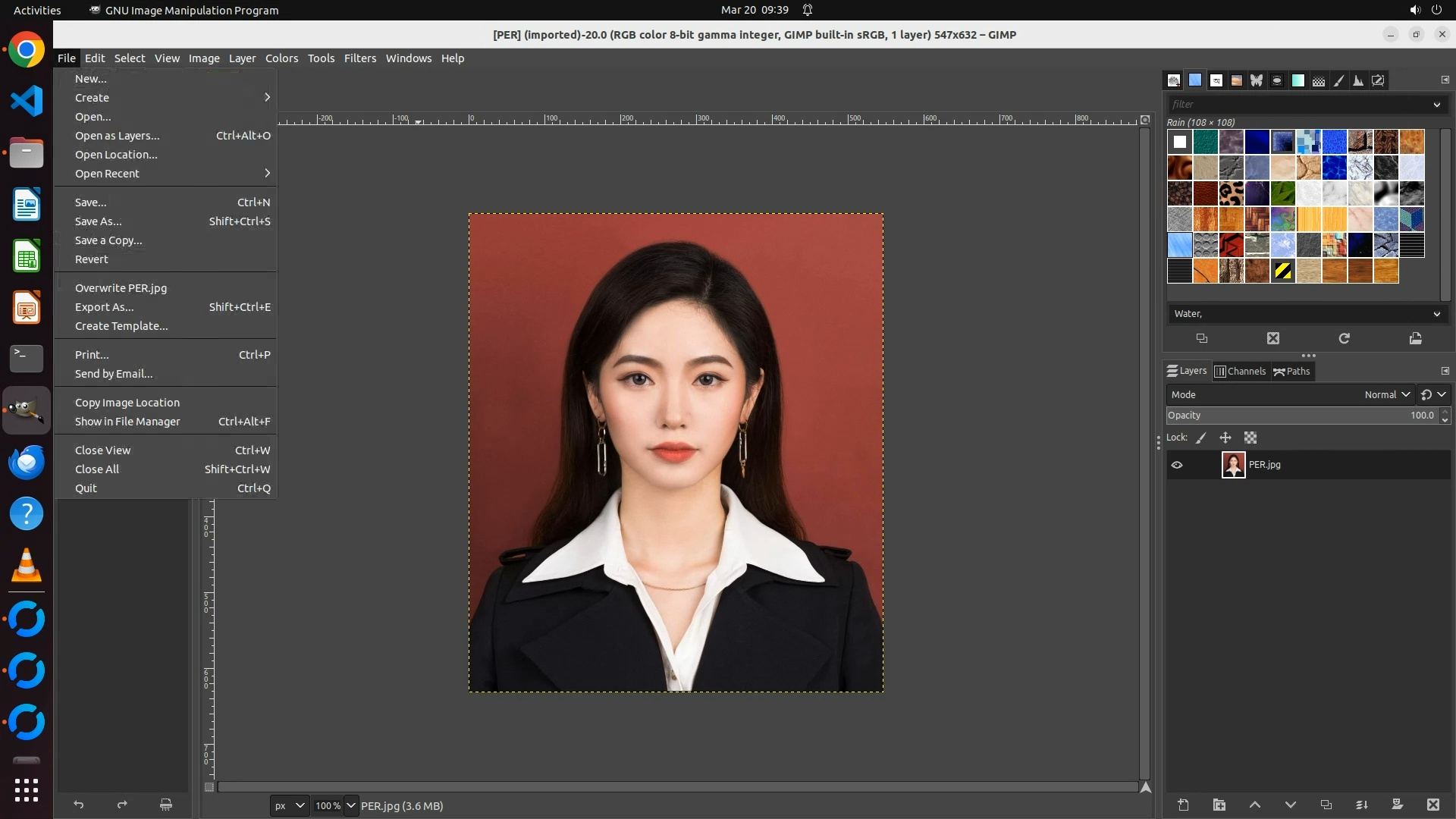Hide the PER.jpg layer with eye icon

coord(1177,465)
